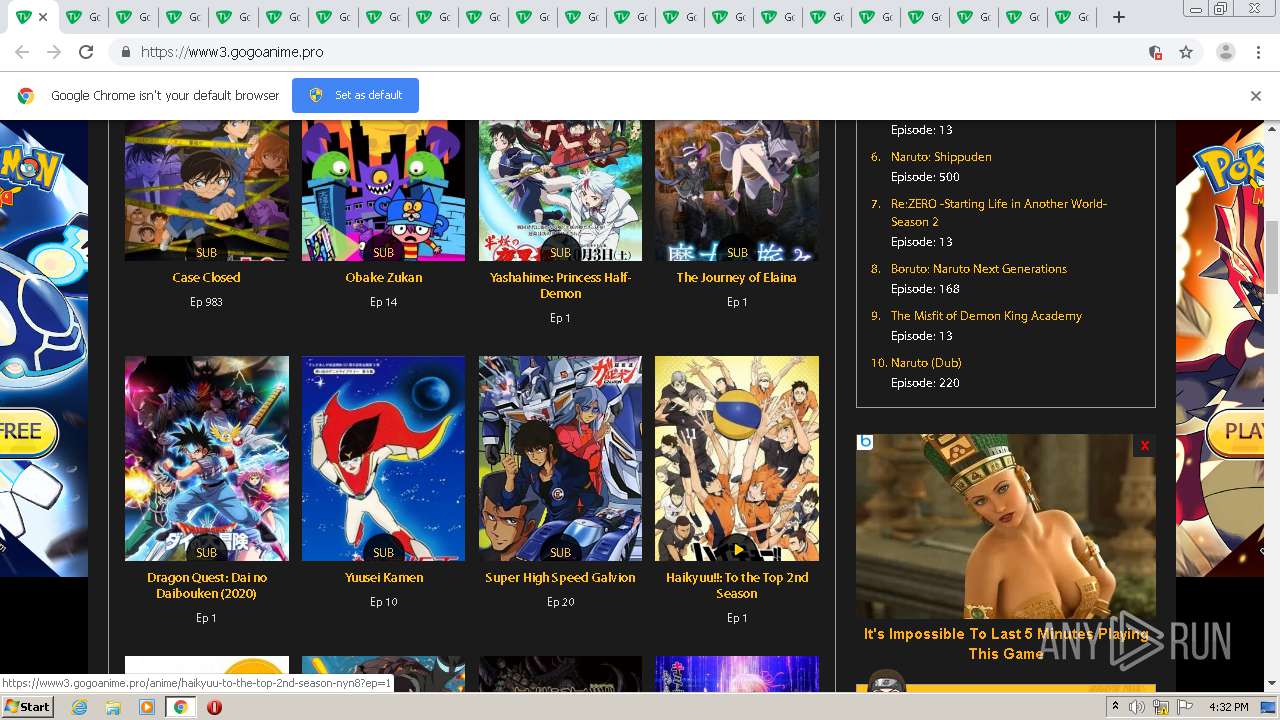Open a new browser tab
Viewport: 1280px width, 720px height.
point(1119,17)
